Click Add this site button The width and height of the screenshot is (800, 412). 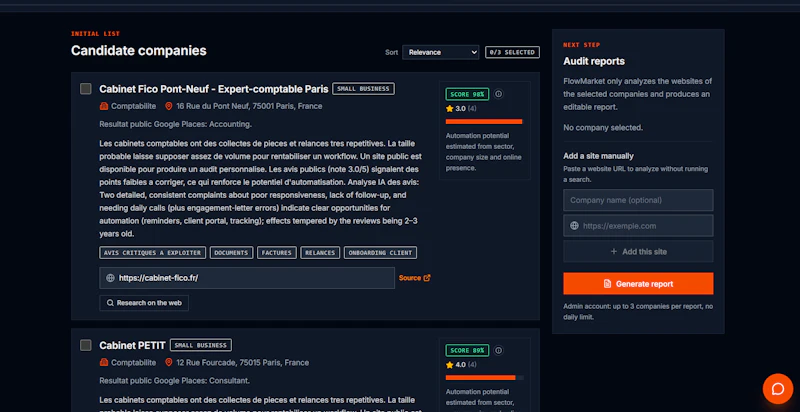(x=638, y=251)
